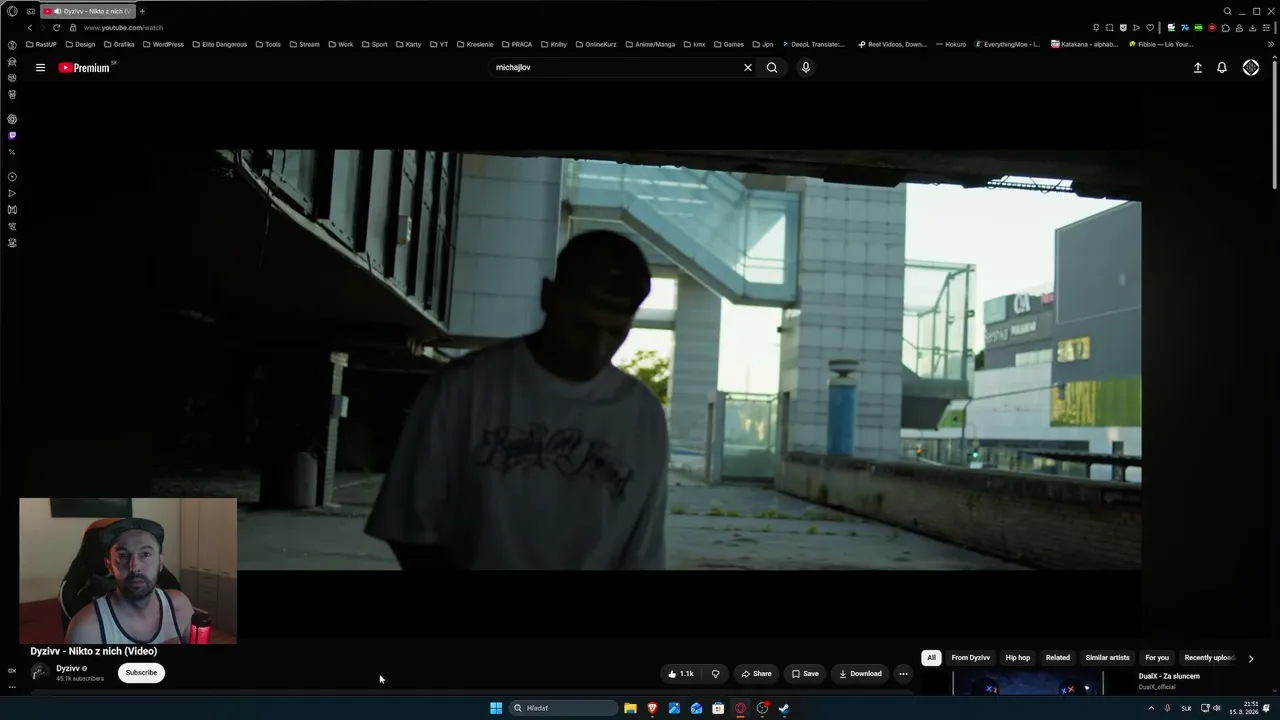The height and width of the screenshot is (720, 1280).
Task: Open the RastUP bookmark folder
Action: coord(41,44)
